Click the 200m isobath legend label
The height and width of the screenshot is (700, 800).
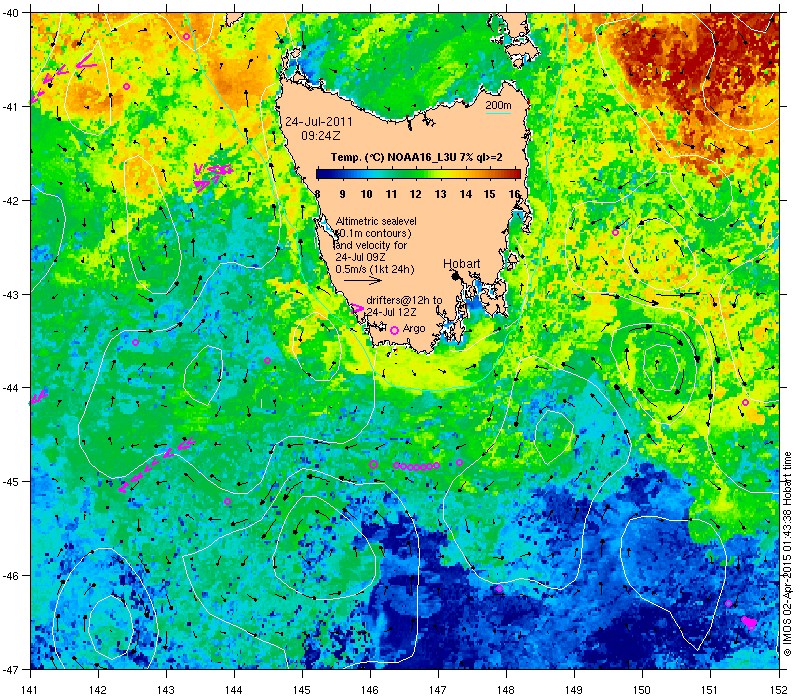[498, 106]
